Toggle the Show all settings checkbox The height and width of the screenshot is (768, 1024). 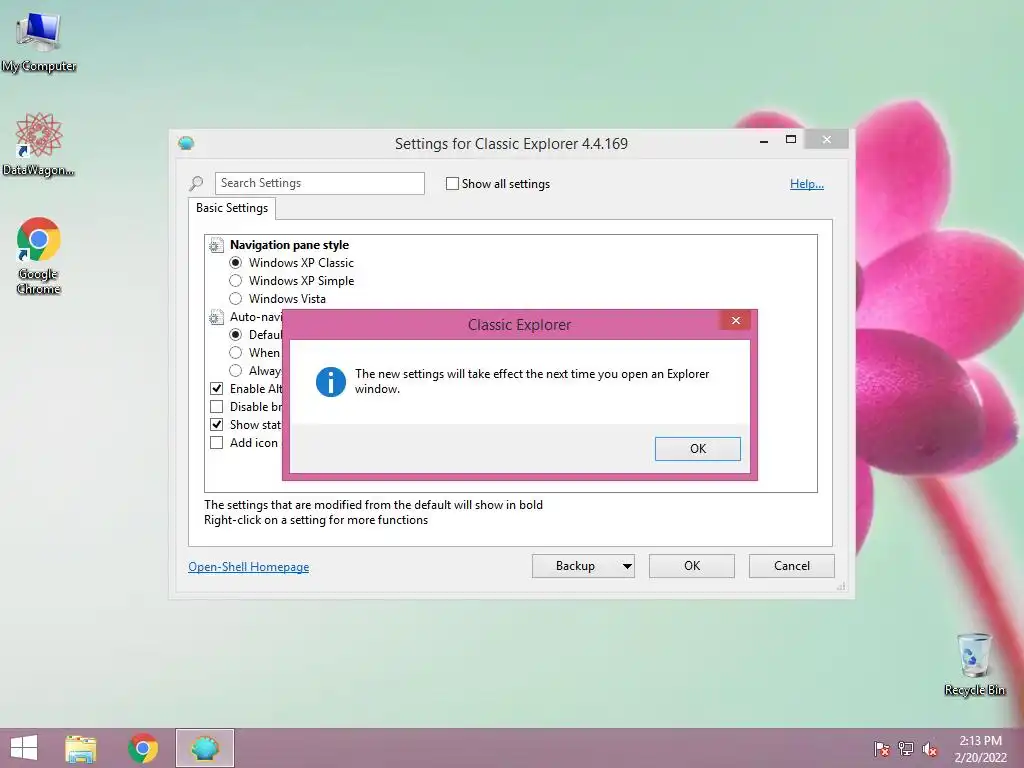point(452,184)
